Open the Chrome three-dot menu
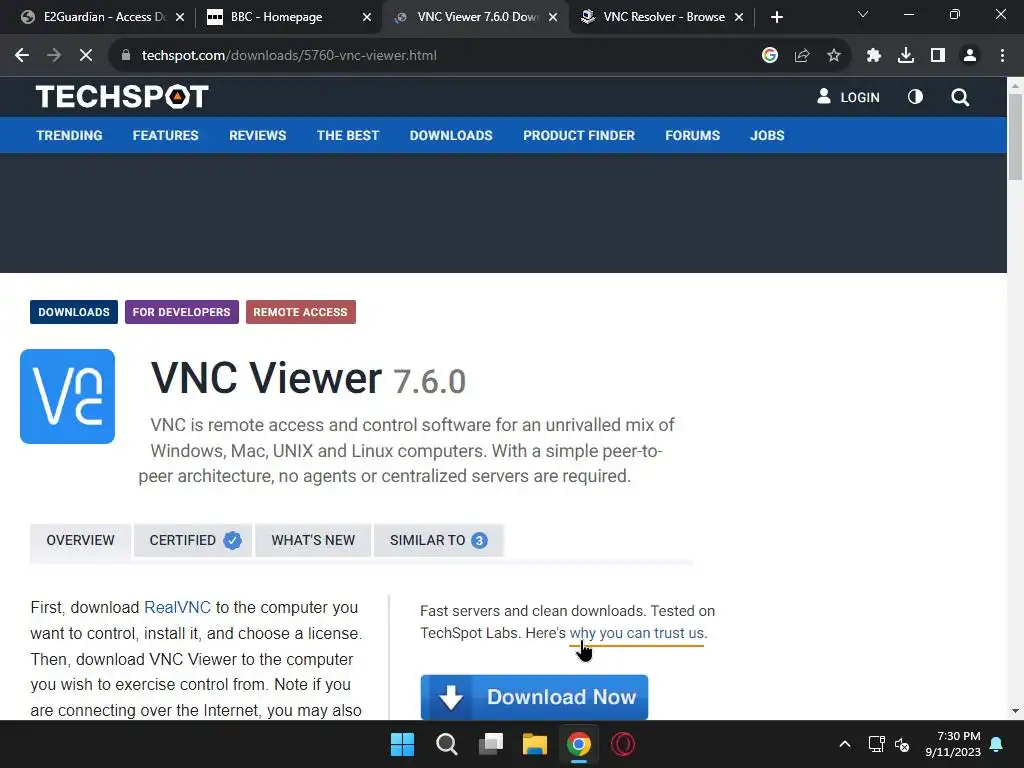This screenshot has height=768, width=1024. point(1002,56)
